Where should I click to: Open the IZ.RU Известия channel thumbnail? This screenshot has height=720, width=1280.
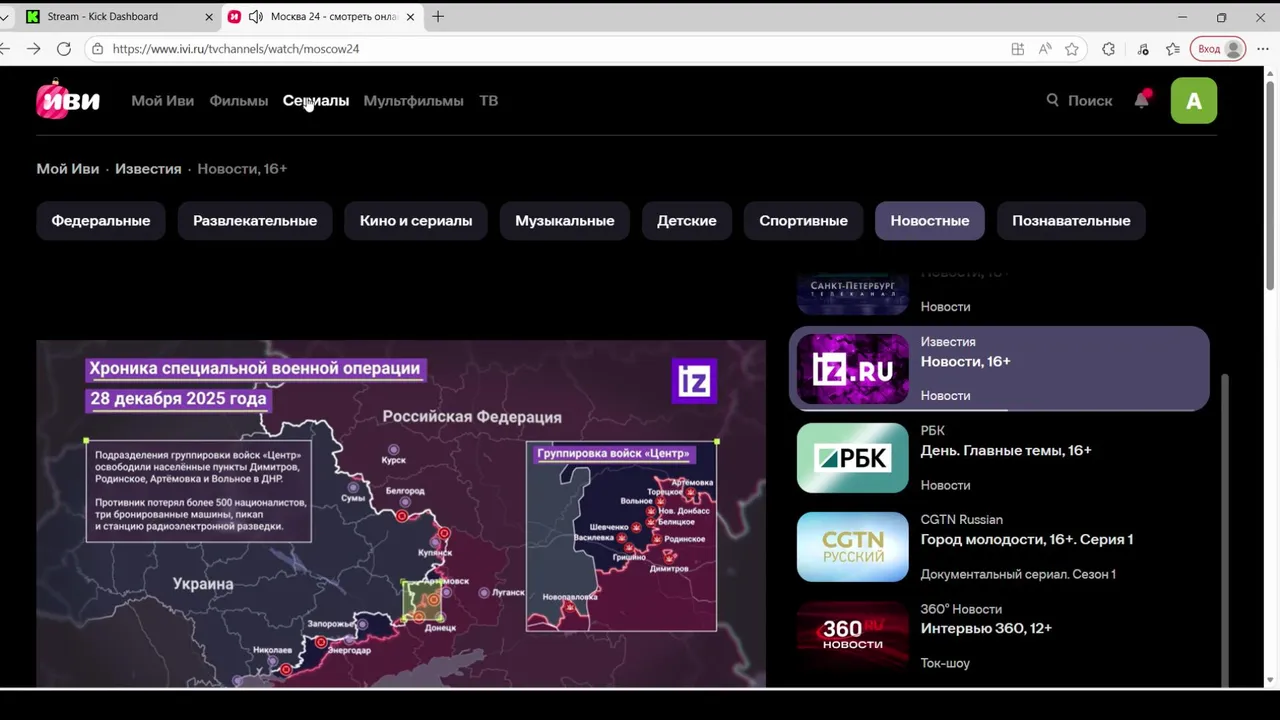pyautogui.click(x=853, y=369)
